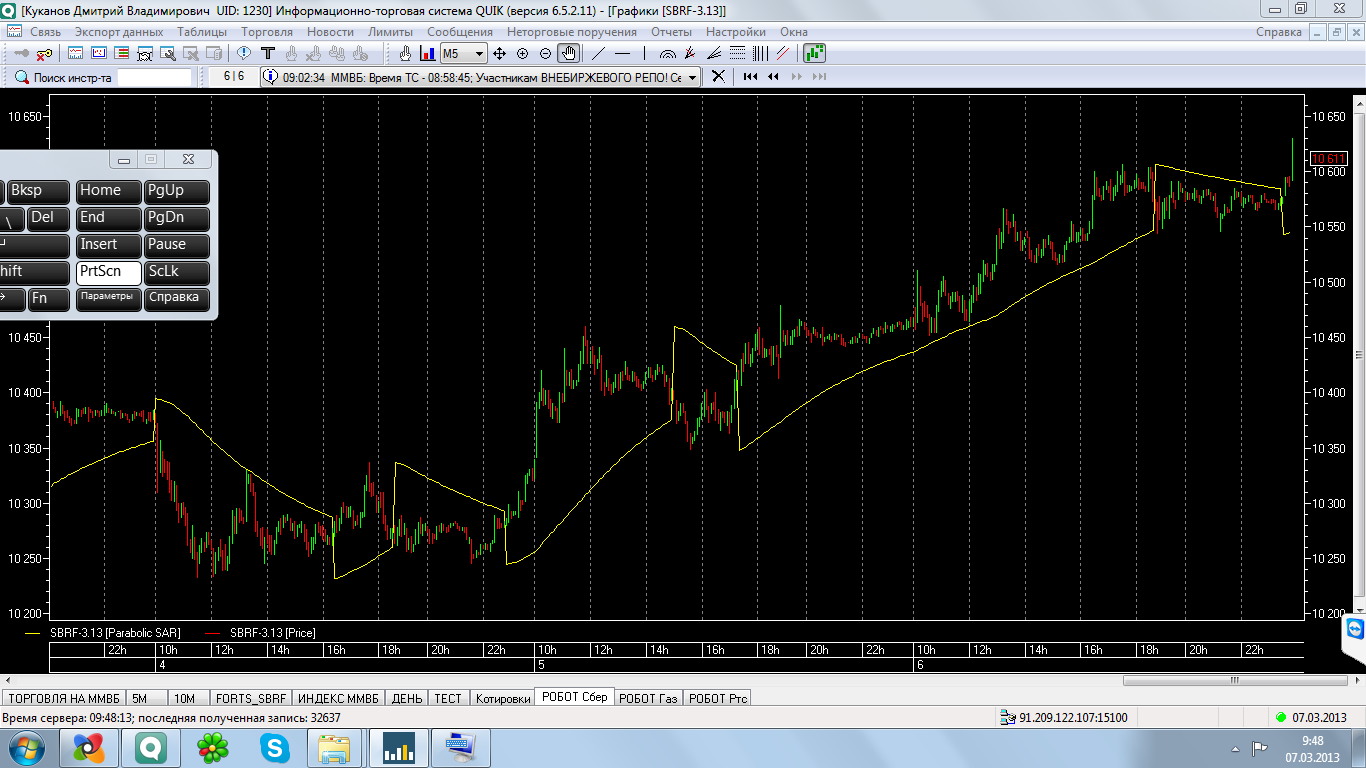Screen dimensions: 1366x768
Task: Open ICQ flower taskbar icon
Action: [213, 747]
